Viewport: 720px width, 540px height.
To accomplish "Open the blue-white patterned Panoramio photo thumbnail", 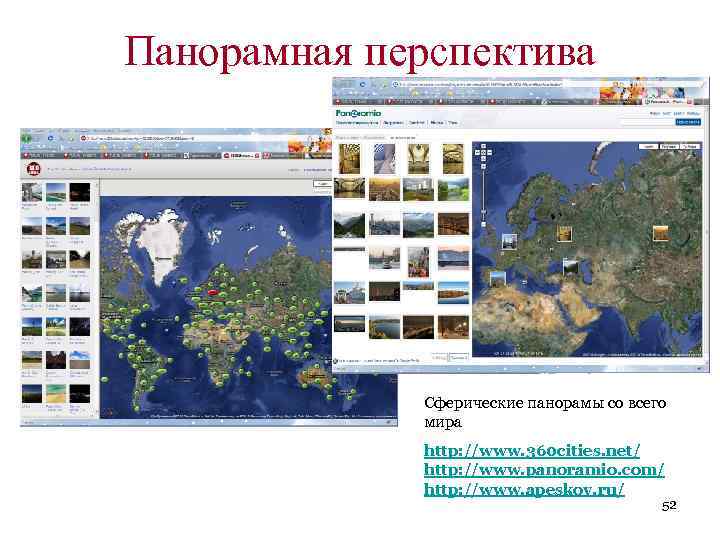I will [384, 159].
